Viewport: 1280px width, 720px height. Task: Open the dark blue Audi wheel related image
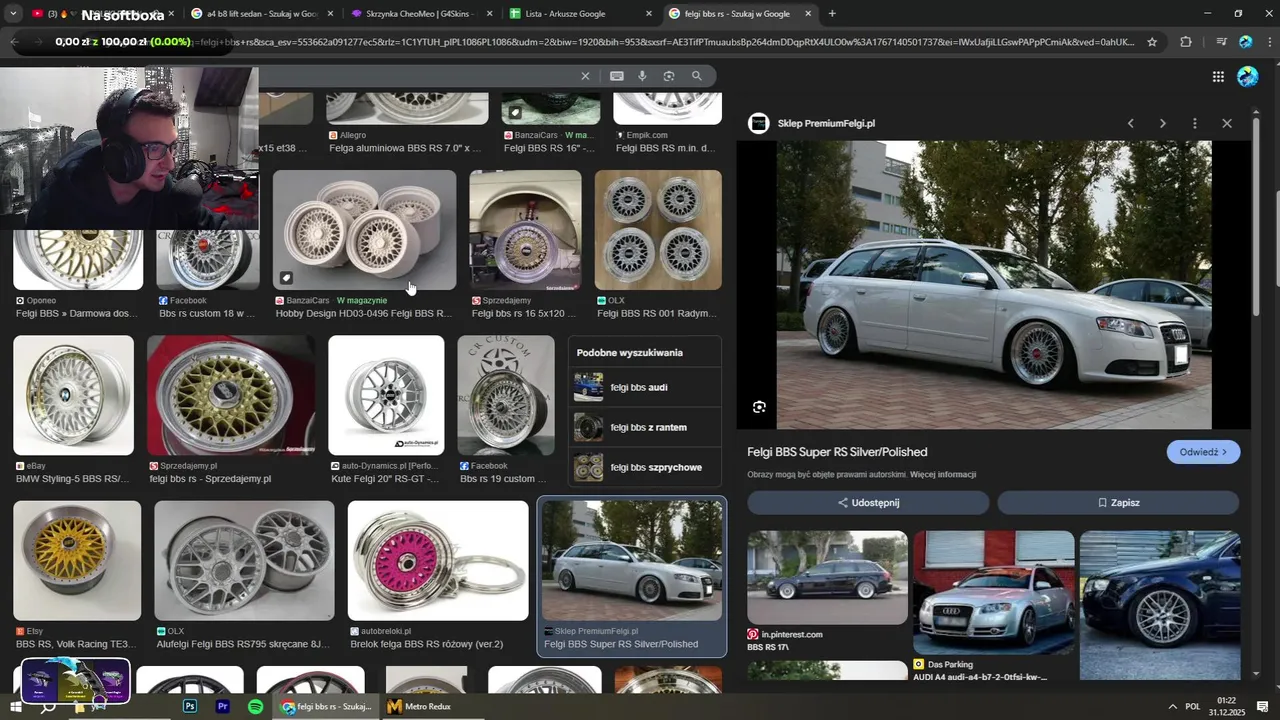pos(1160,605)
